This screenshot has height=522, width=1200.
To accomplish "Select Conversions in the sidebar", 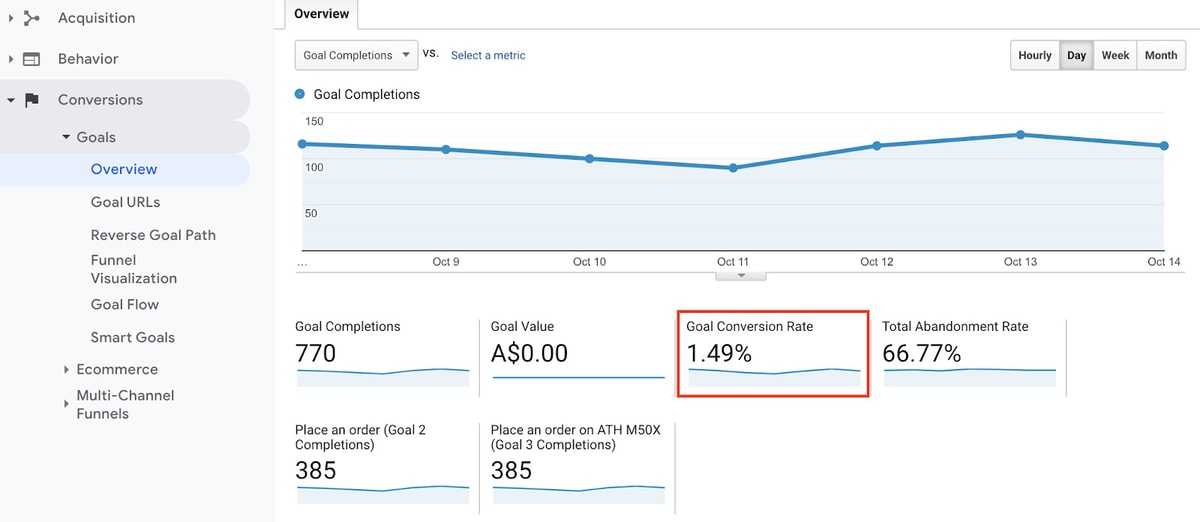I will [x=100, y=100].
